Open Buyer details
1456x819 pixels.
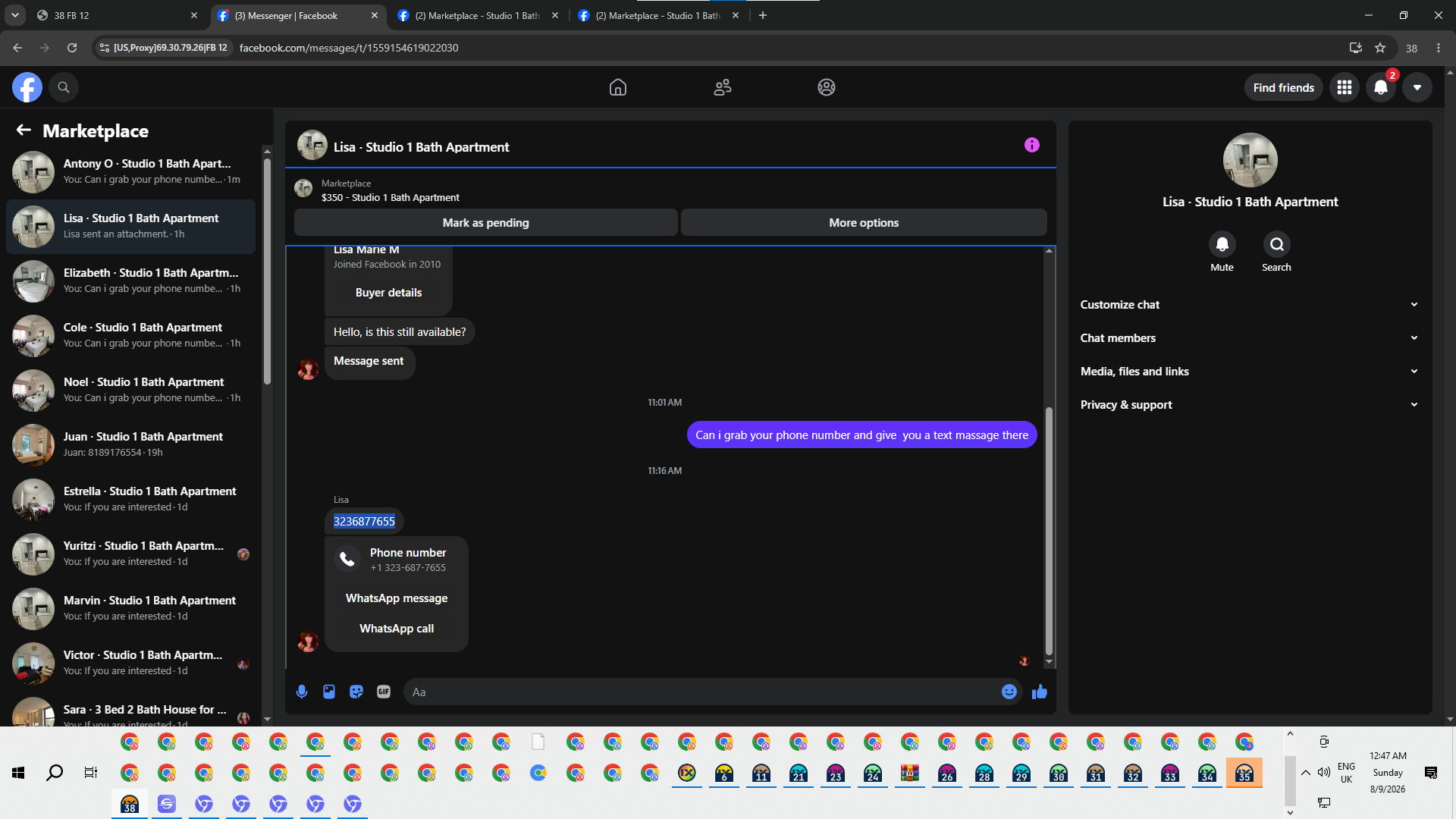click(389, 293)
